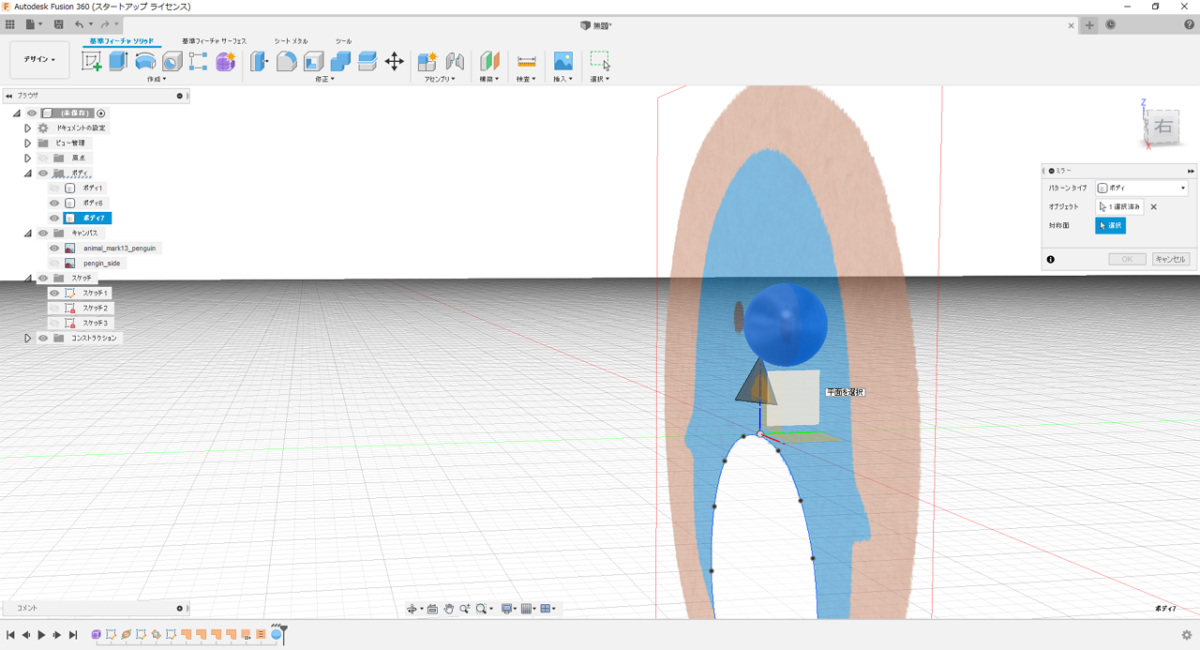The width and height of the screenshot is (1200, 650).
Task: Select the Rectangular Pattern tool
Action: point(199,61)
